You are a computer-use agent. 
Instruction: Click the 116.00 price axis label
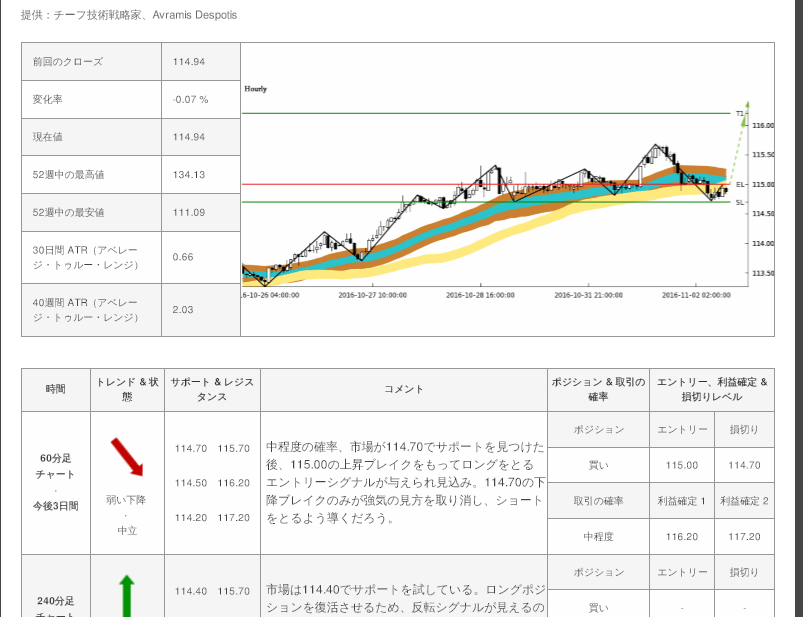[763, 125]
